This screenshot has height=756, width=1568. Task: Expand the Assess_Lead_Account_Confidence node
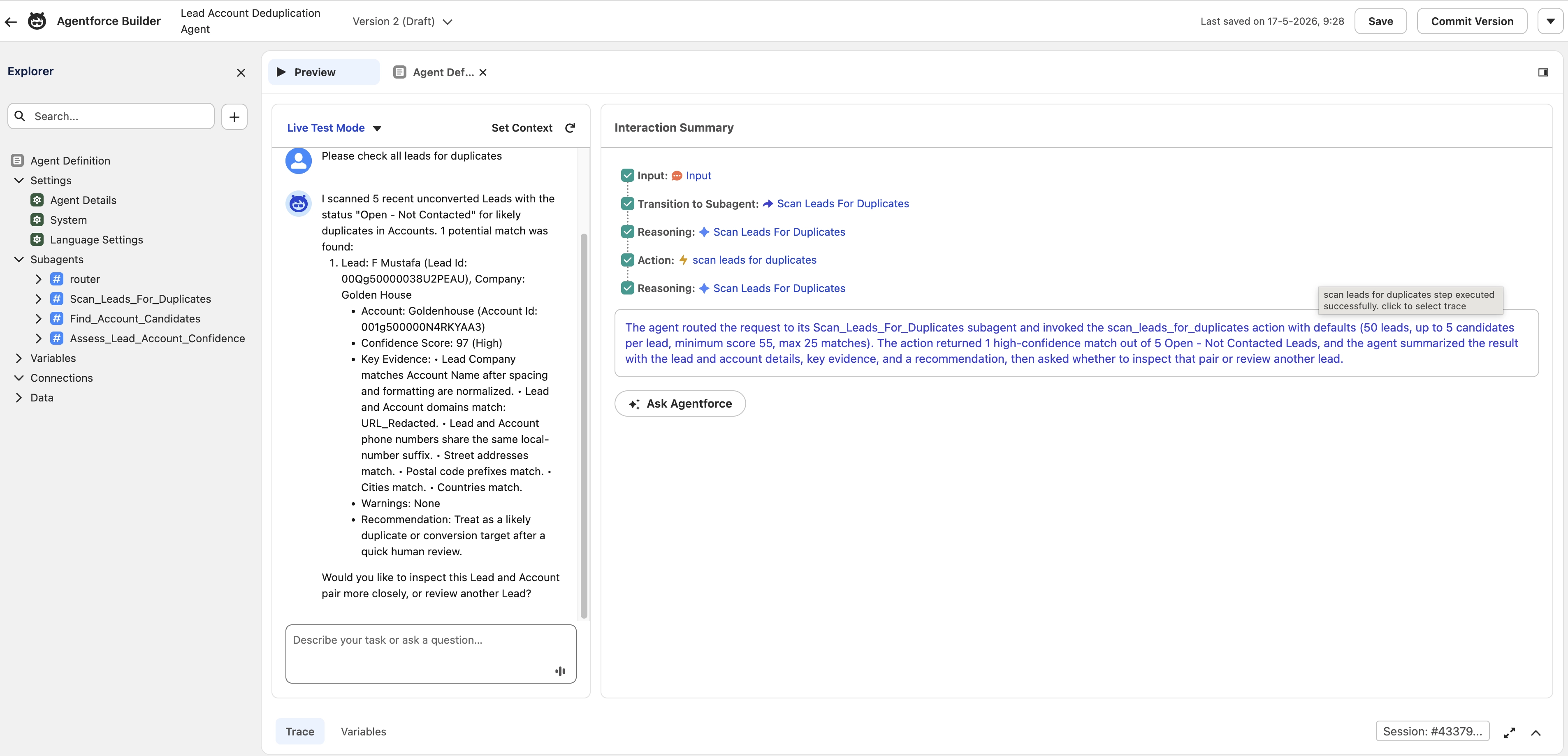pos(38,339)
